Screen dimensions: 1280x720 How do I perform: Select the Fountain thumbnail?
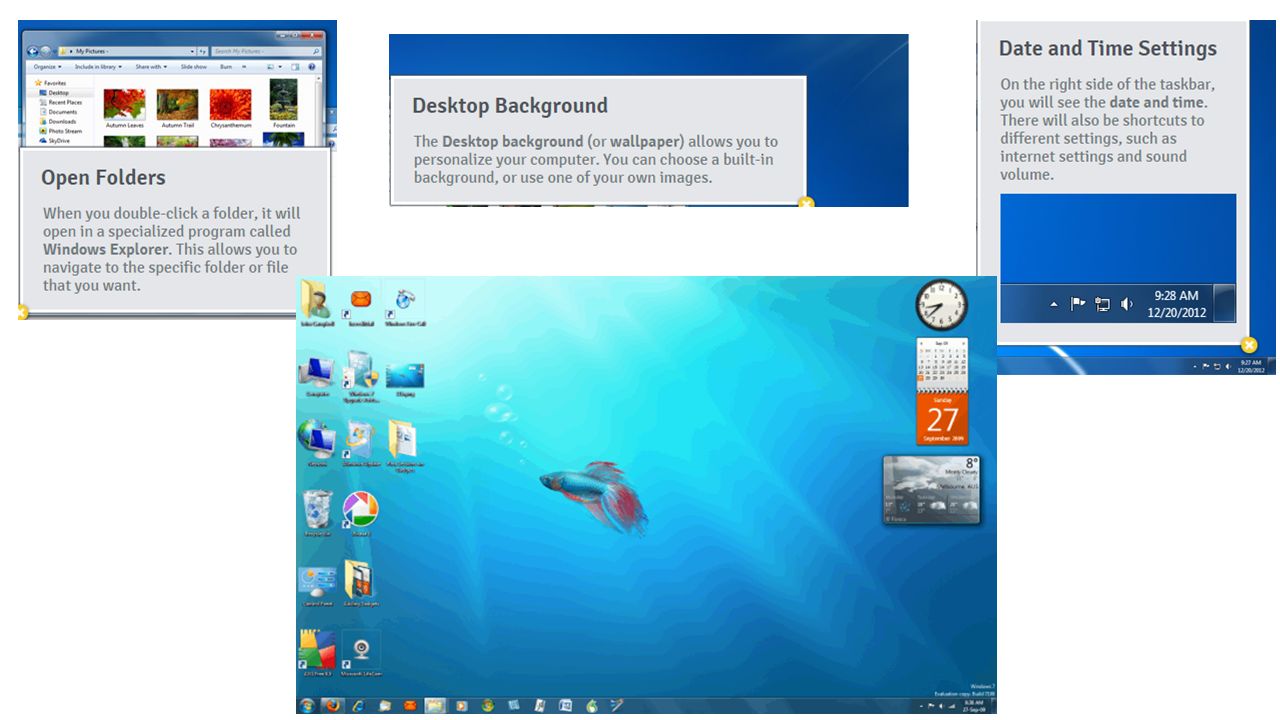(284, 99)
